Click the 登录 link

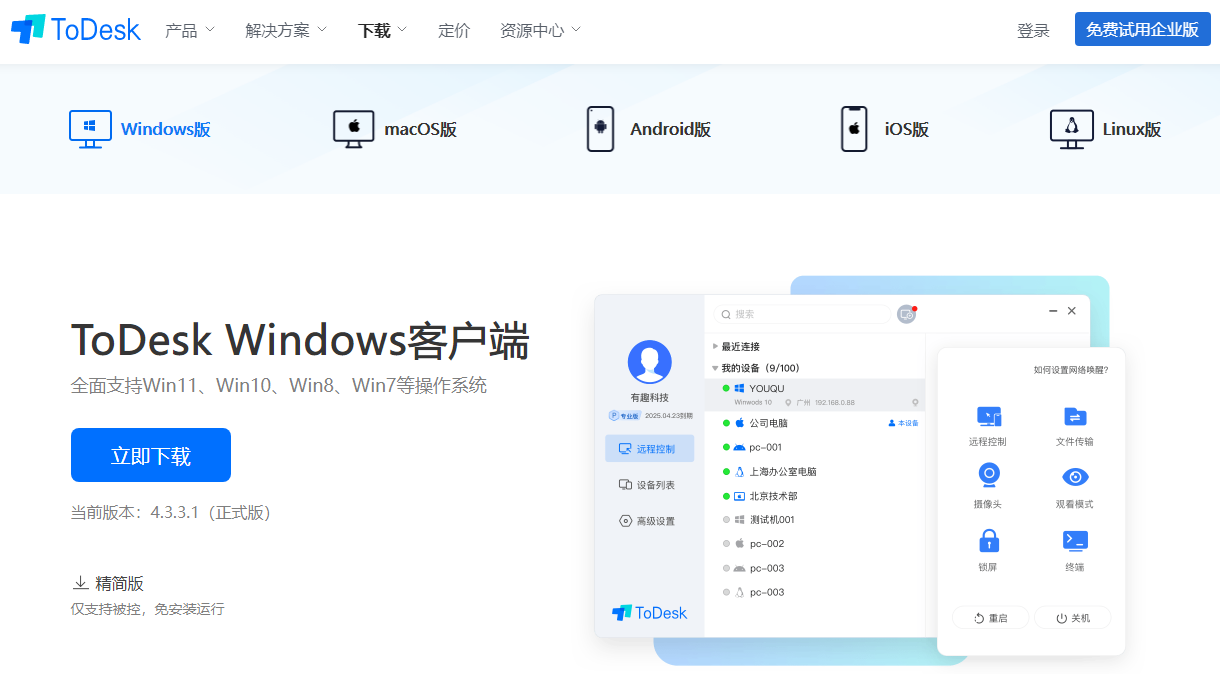(1033, 31)
